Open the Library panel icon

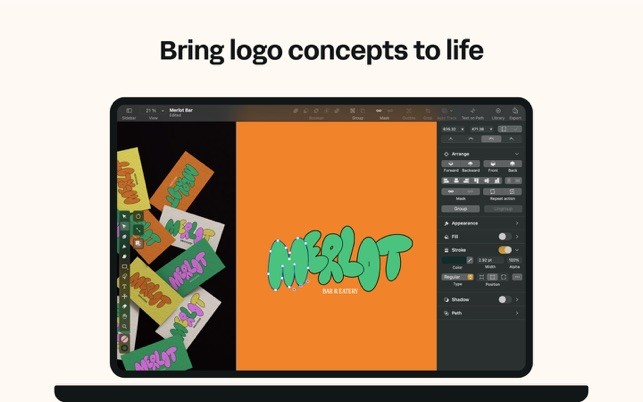[x=498, y=111]
